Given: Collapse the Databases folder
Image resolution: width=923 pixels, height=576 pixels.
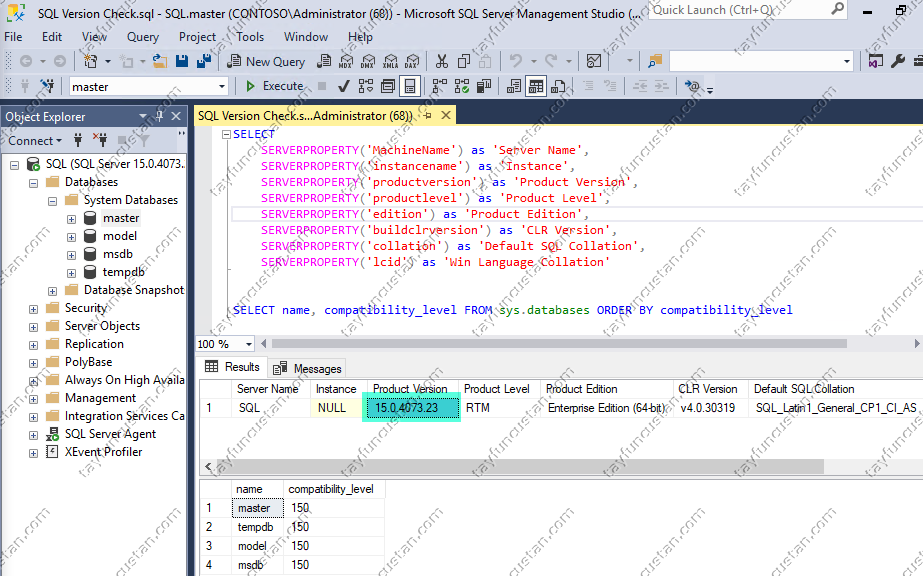Looking at the screenshot, I should click(x=34, y=183).
